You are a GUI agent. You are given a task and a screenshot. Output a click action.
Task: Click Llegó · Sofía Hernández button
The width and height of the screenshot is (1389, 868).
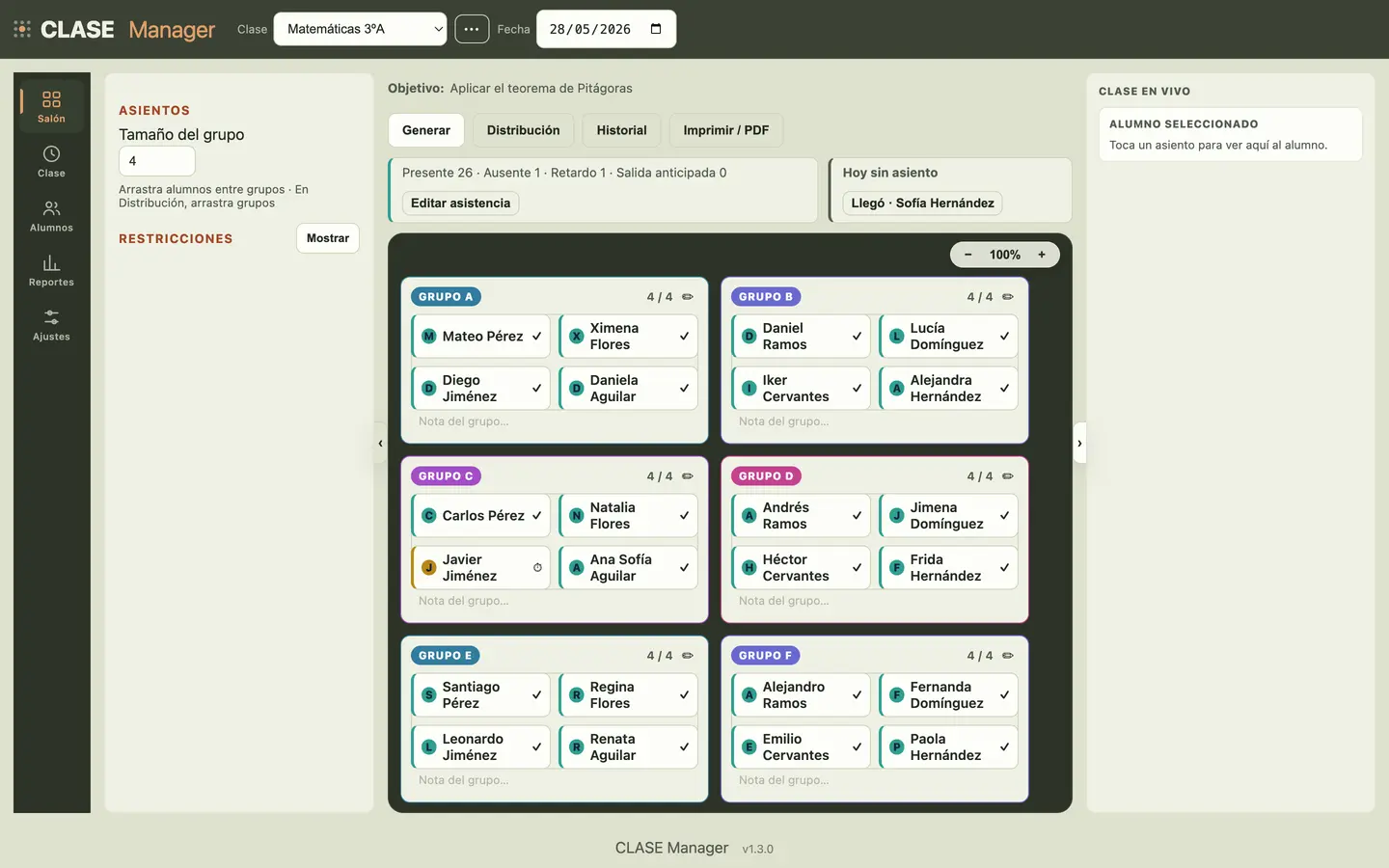pyautogui.click(x=923, y=203)
